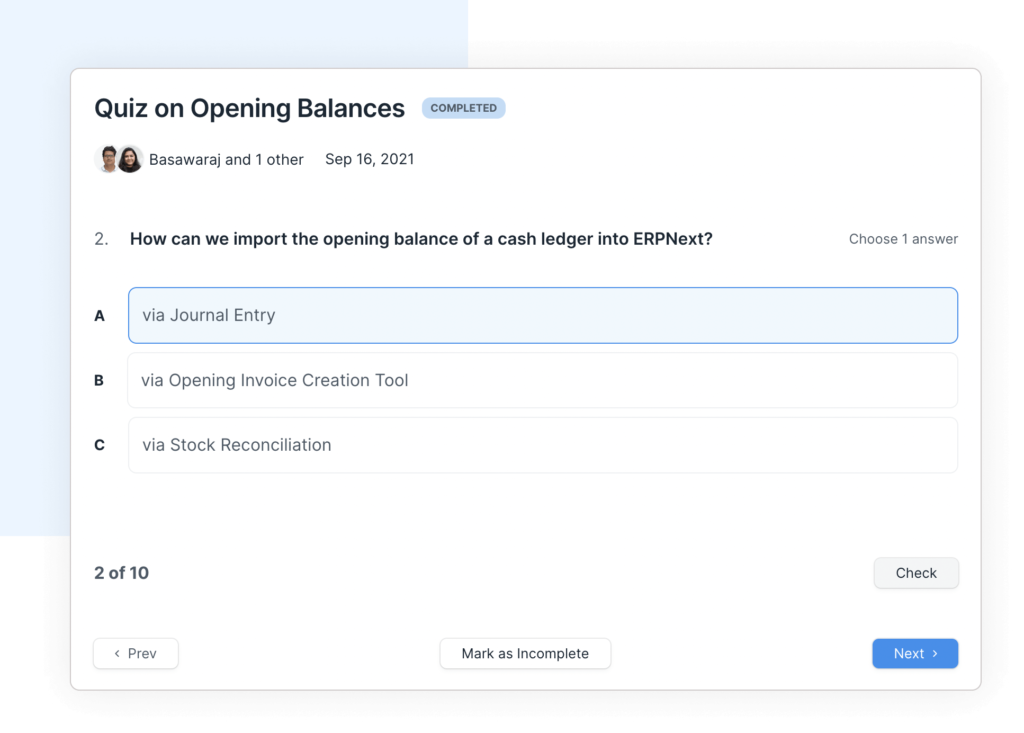Click the first author avatar photo

[x=107, y=159]
